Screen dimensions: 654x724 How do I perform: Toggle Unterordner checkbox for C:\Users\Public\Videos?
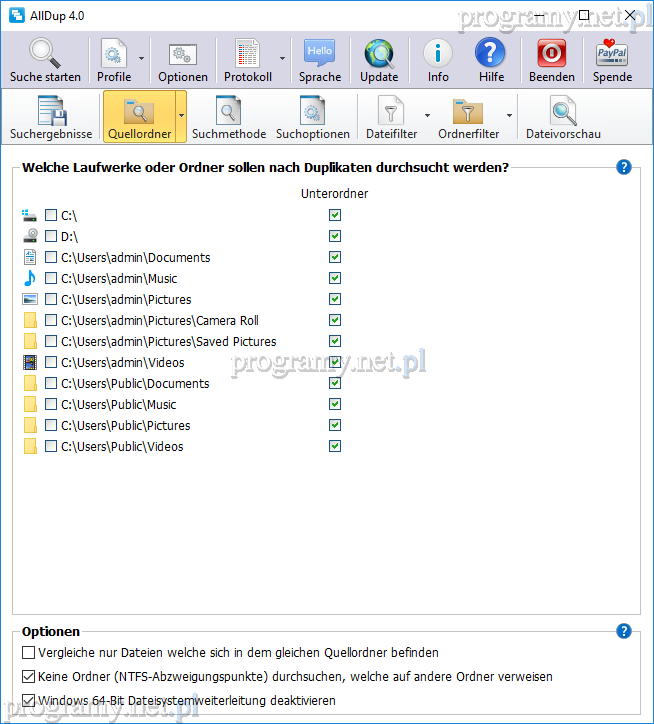click(335, 446)
